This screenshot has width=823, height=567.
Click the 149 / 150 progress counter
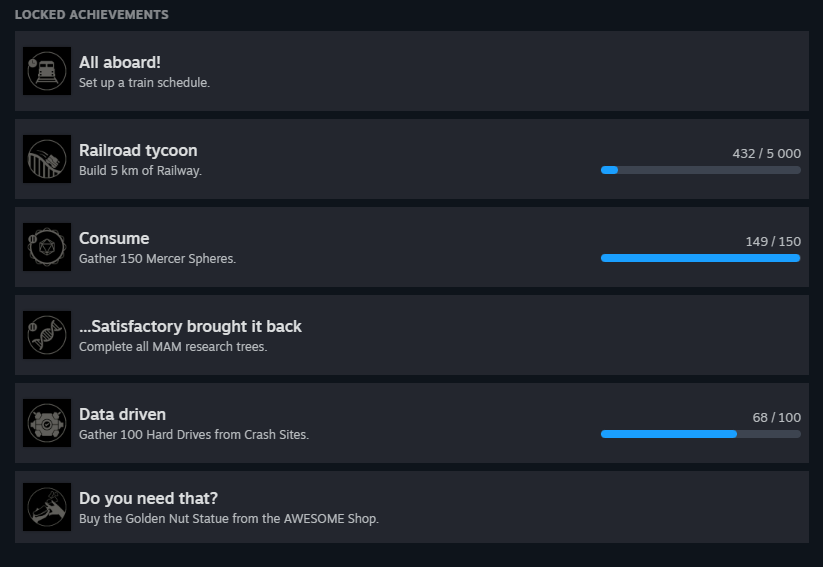point(773,242)
